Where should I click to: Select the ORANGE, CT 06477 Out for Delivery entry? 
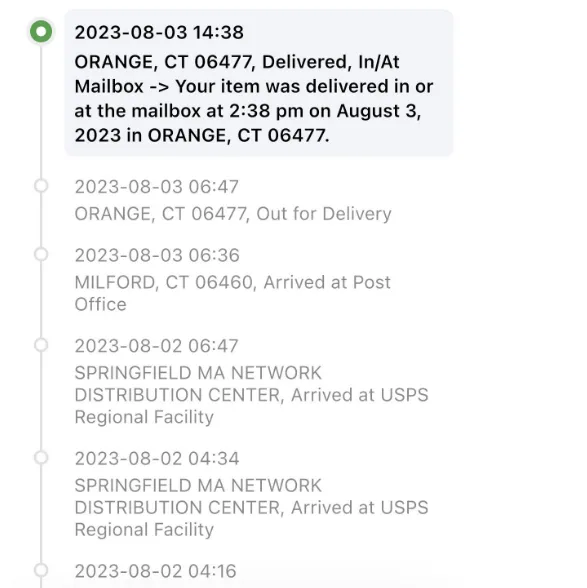tap(233, 214)
